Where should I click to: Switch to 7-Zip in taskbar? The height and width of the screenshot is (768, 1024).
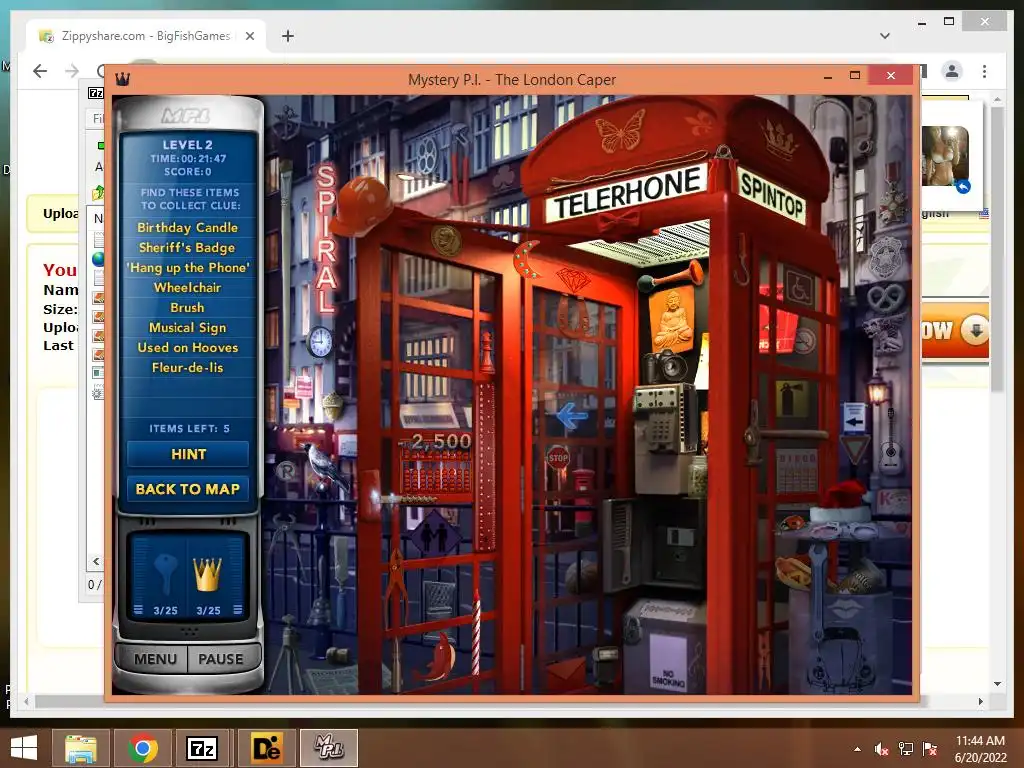click(202, 748)
